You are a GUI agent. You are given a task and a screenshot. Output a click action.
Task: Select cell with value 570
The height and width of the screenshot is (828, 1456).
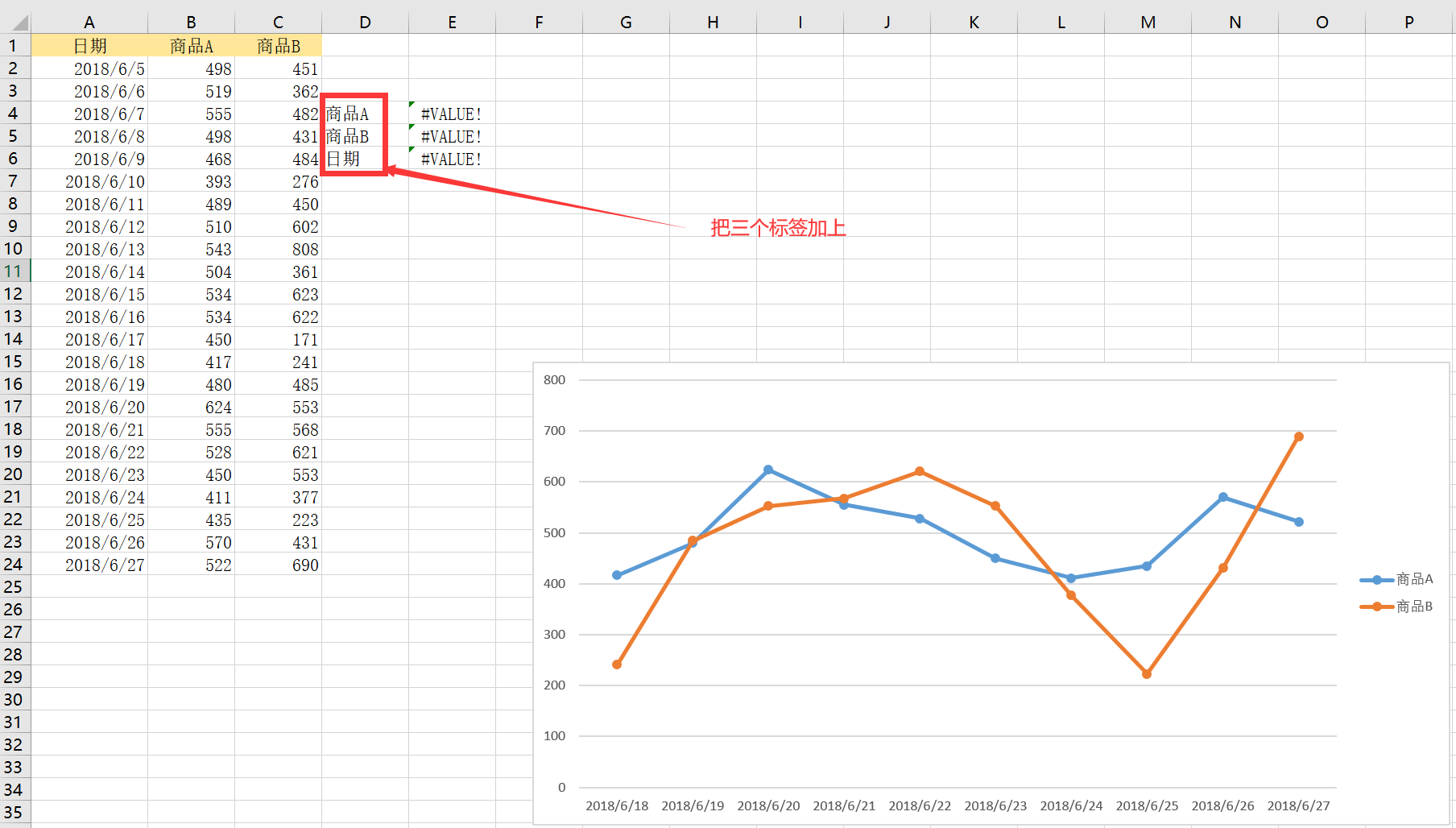191,542
